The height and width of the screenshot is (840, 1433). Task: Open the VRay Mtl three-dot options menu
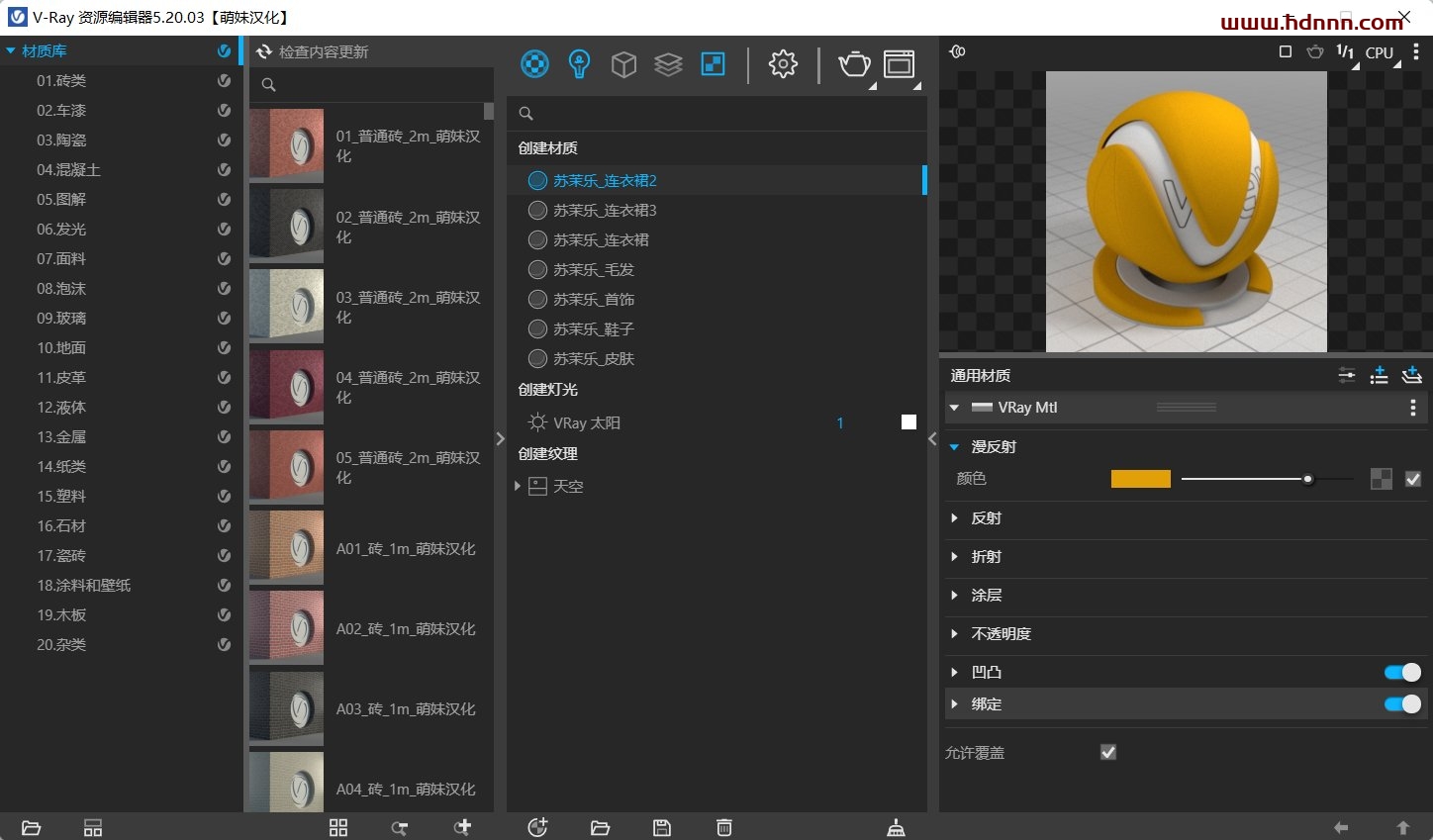[x=1412, y=408]
